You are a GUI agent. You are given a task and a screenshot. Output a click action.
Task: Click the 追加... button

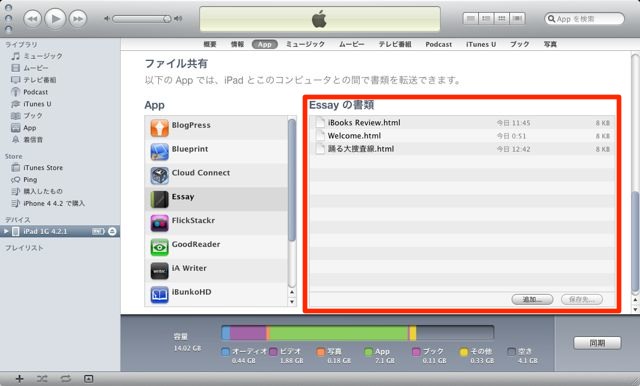tap(532, 299)
